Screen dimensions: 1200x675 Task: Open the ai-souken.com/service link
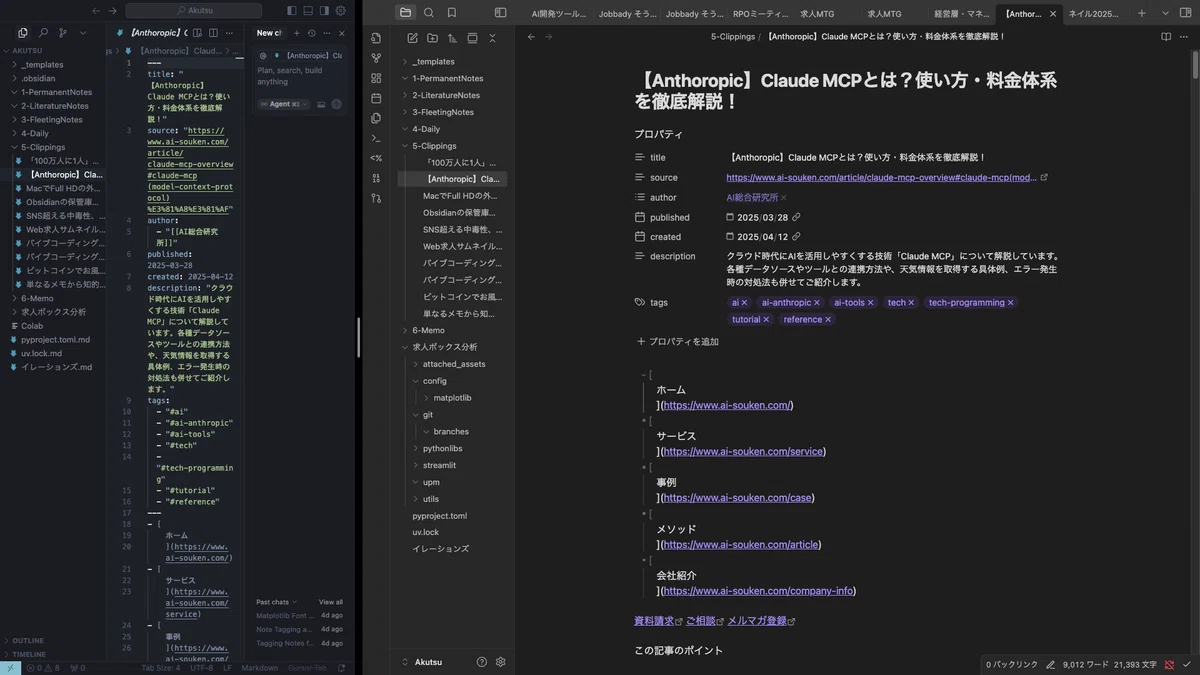coord(744,451)
